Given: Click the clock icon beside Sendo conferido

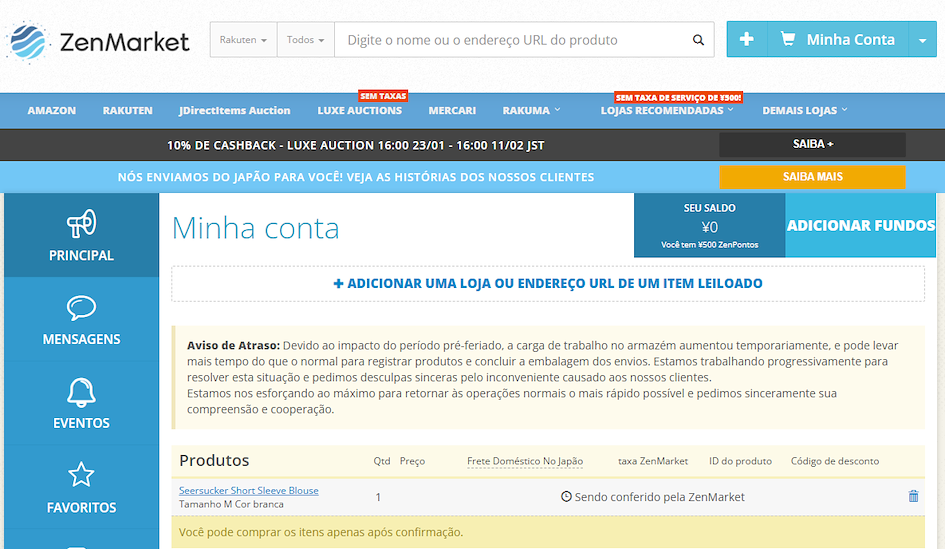Looking at the screenshot, I should click(566, 497).
